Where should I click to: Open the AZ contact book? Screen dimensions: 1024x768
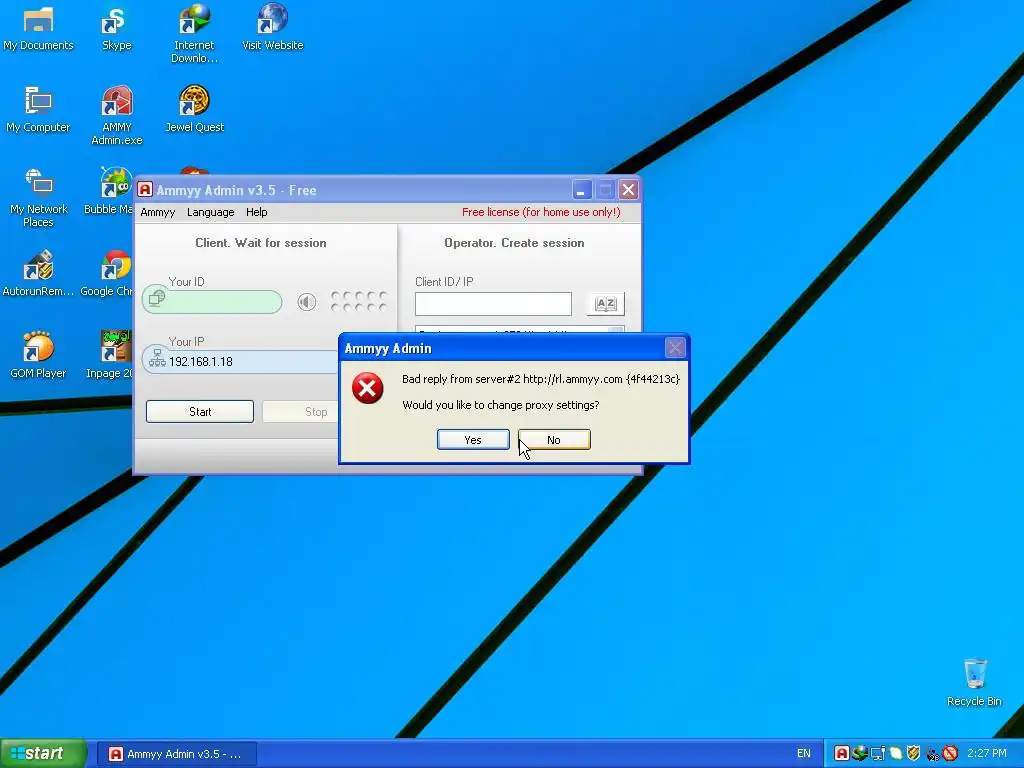(x=605, y=304)
